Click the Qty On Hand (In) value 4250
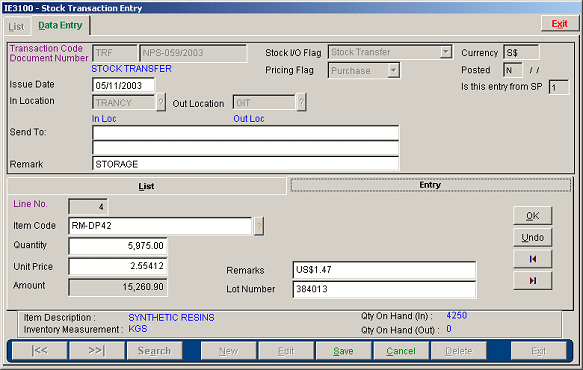The image size is (583, 370). (x=457, y=316)
